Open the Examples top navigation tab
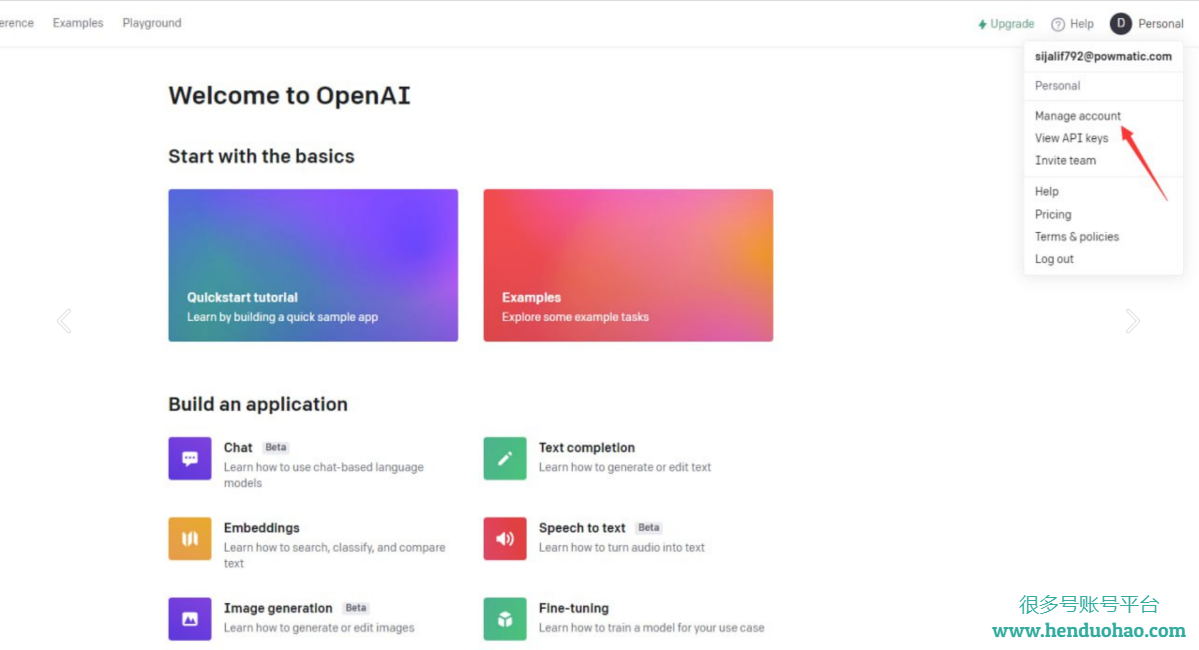 (78, 23)
